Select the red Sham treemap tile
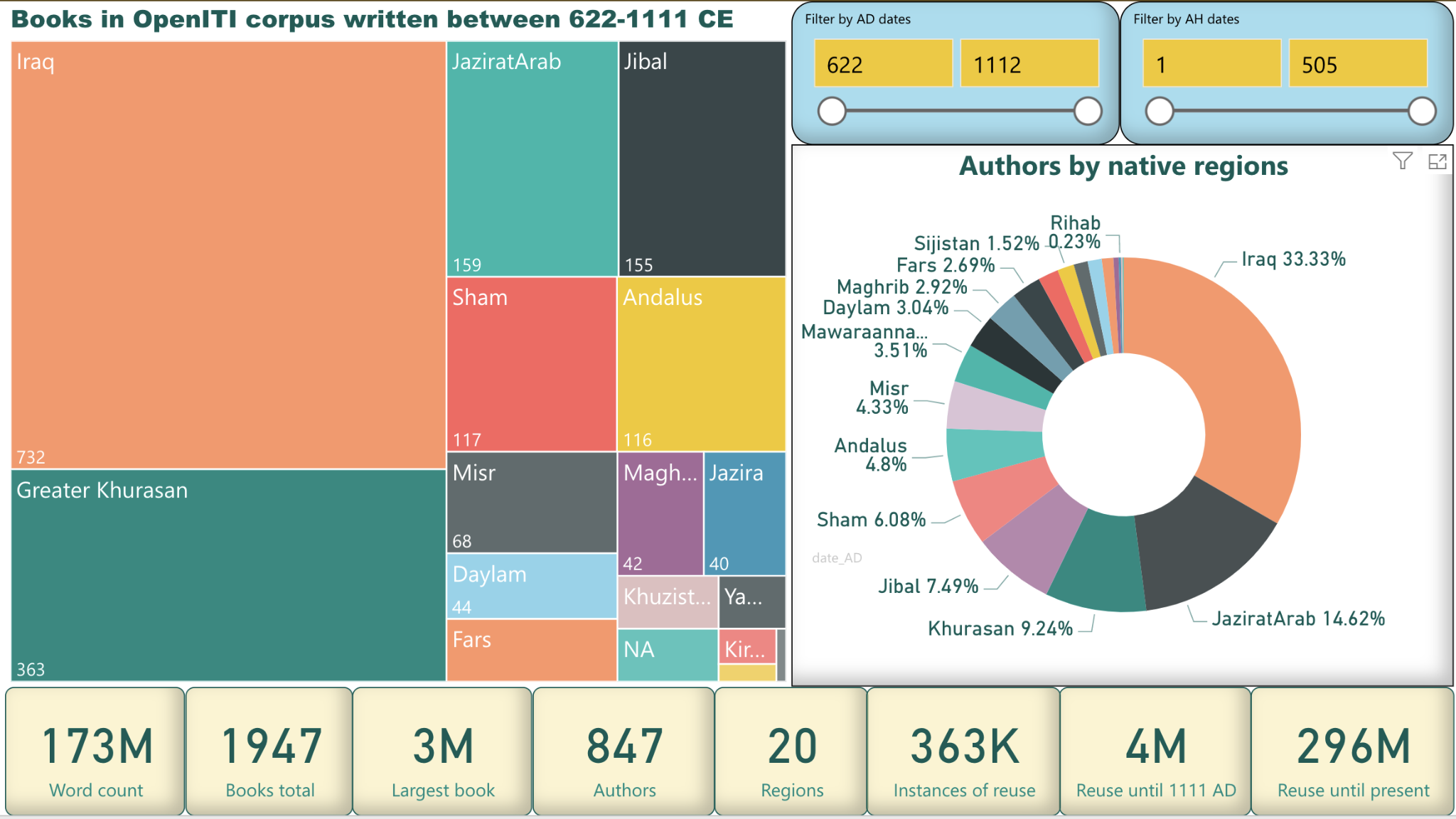Viewport: 1456px width, 819px height. click(x=531, y=364)
